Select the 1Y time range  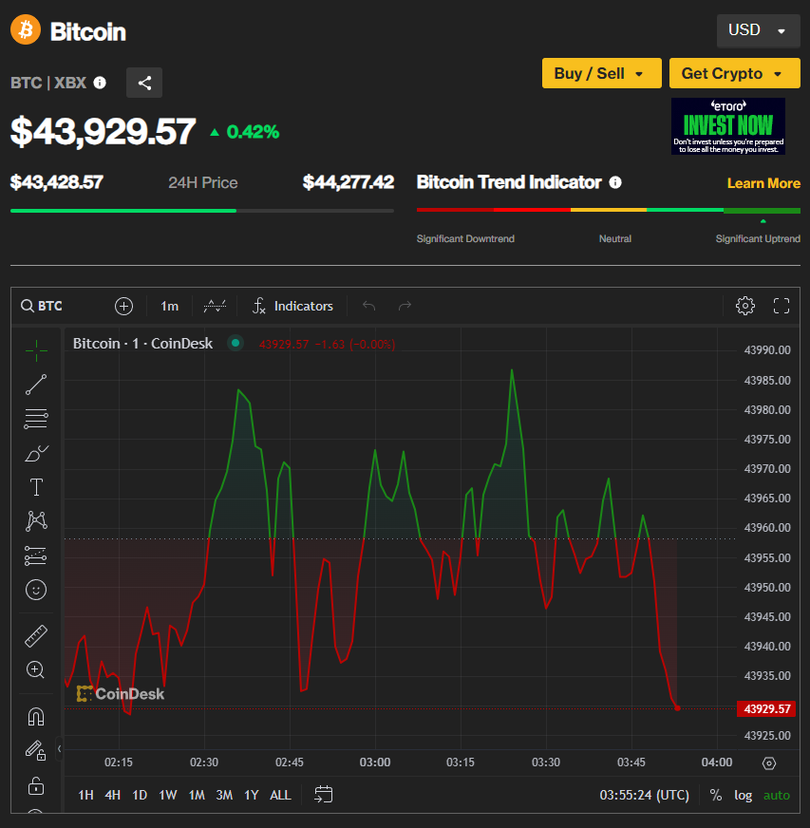pyautogui.click(x=251, y=795)
